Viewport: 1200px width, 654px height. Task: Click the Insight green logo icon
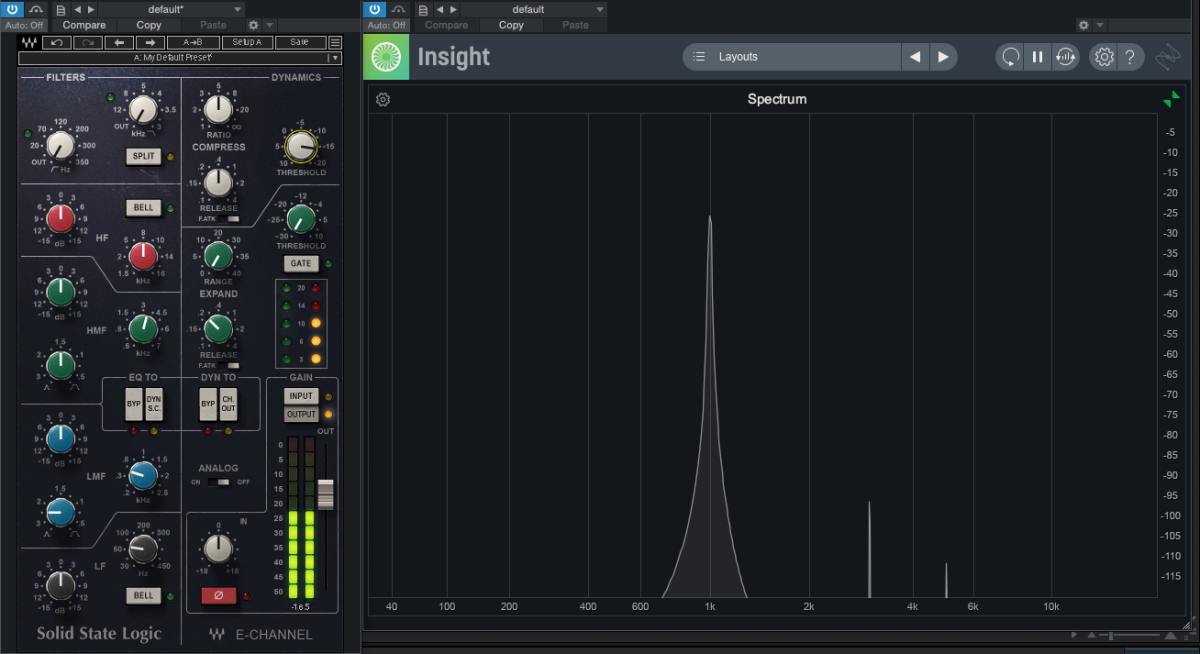387,57
